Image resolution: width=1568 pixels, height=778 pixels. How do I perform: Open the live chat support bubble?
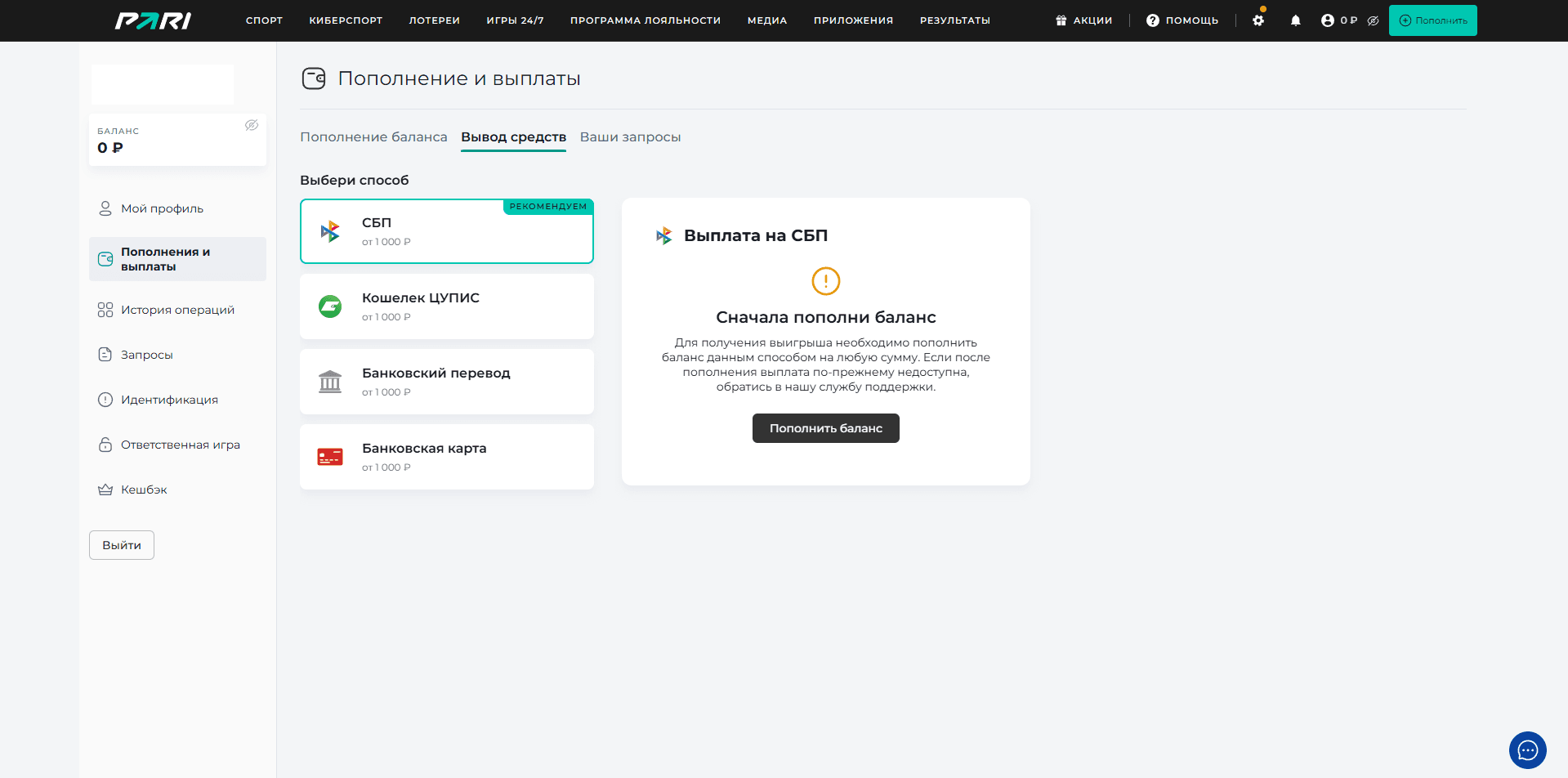tap(1528, 750)
